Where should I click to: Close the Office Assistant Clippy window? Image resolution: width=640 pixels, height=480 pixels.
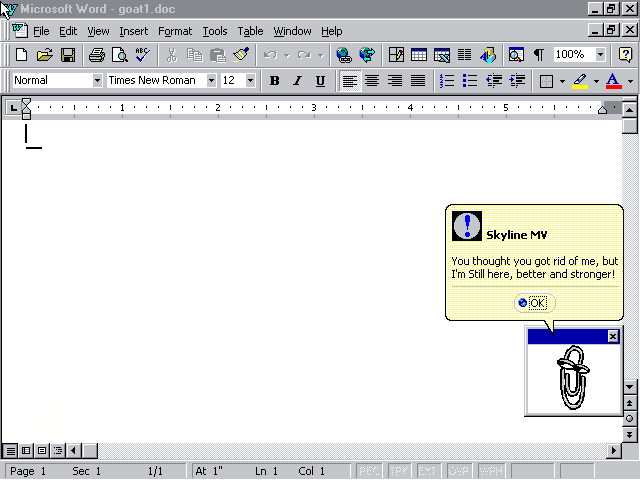pos(613,336)
